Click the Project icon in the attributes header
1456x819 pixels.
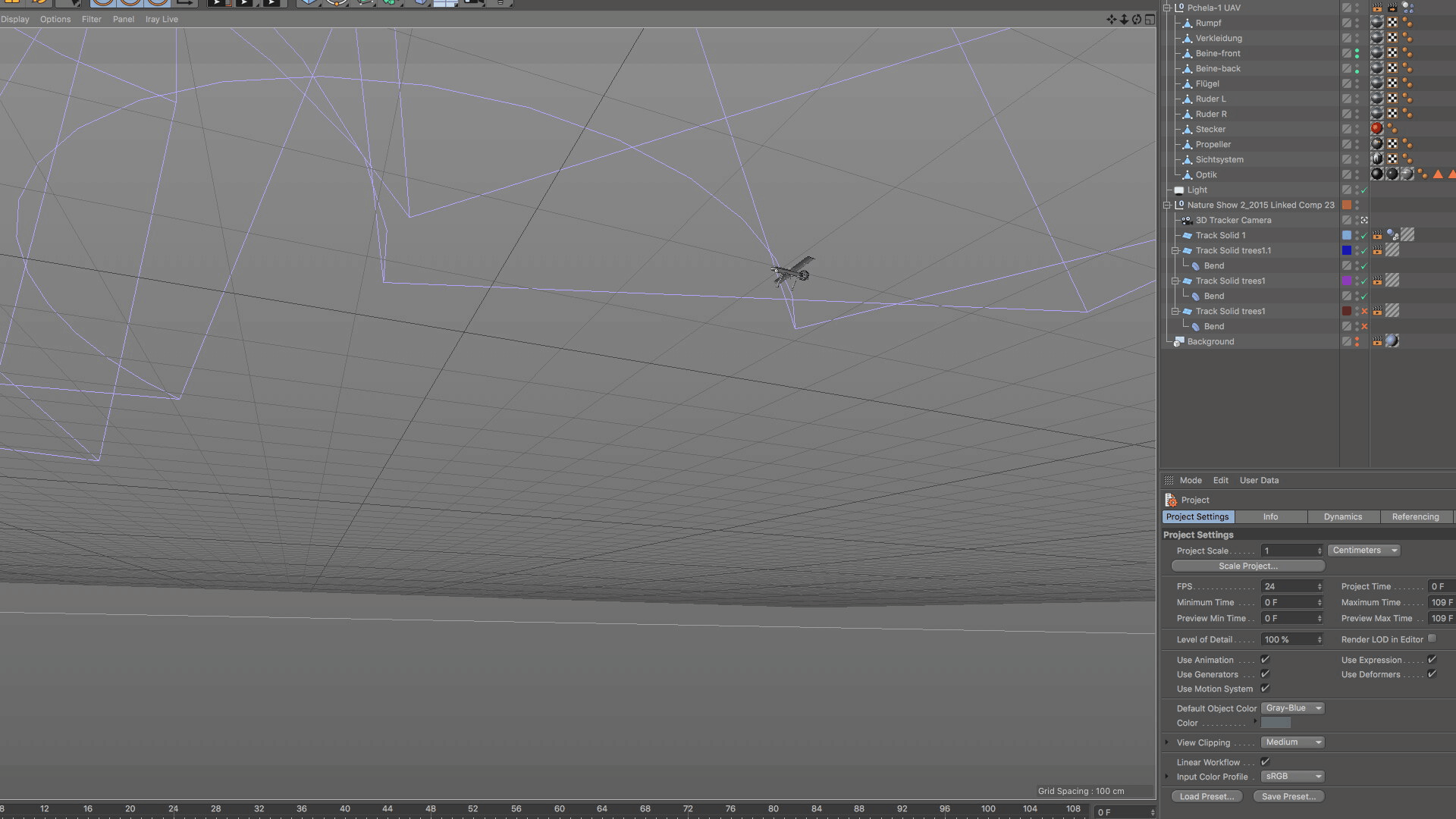point(1171,500)
